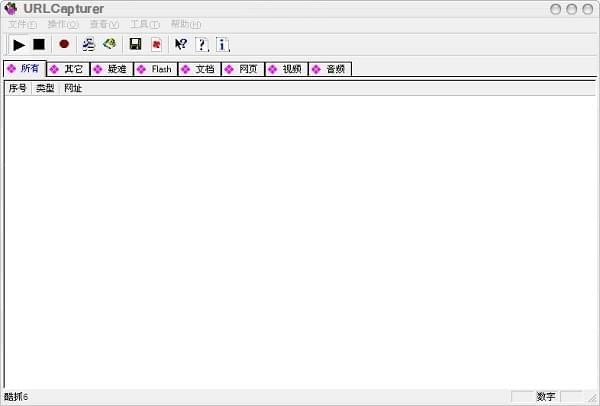Open the 查看(V) menu
Image resolution: width=600 pixels, height=406 pixels.
click(104, 24)
